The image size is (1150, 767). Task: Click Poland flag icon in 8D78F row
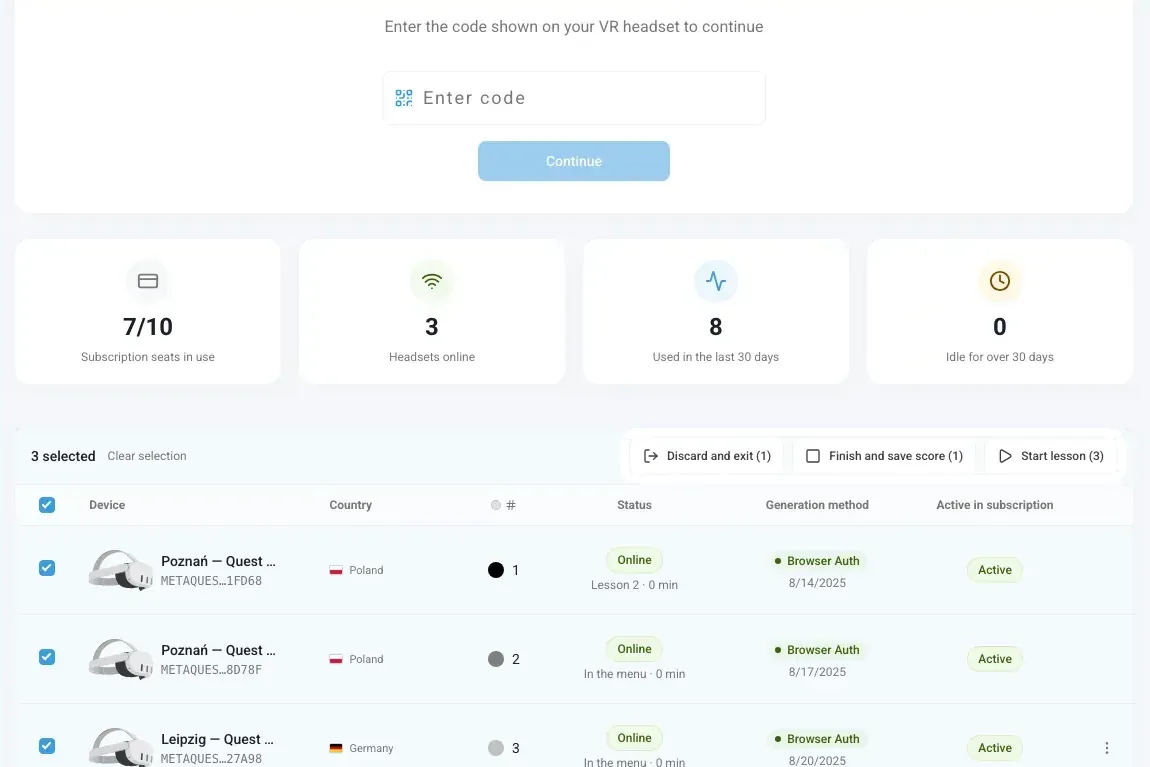pos(336,659)
